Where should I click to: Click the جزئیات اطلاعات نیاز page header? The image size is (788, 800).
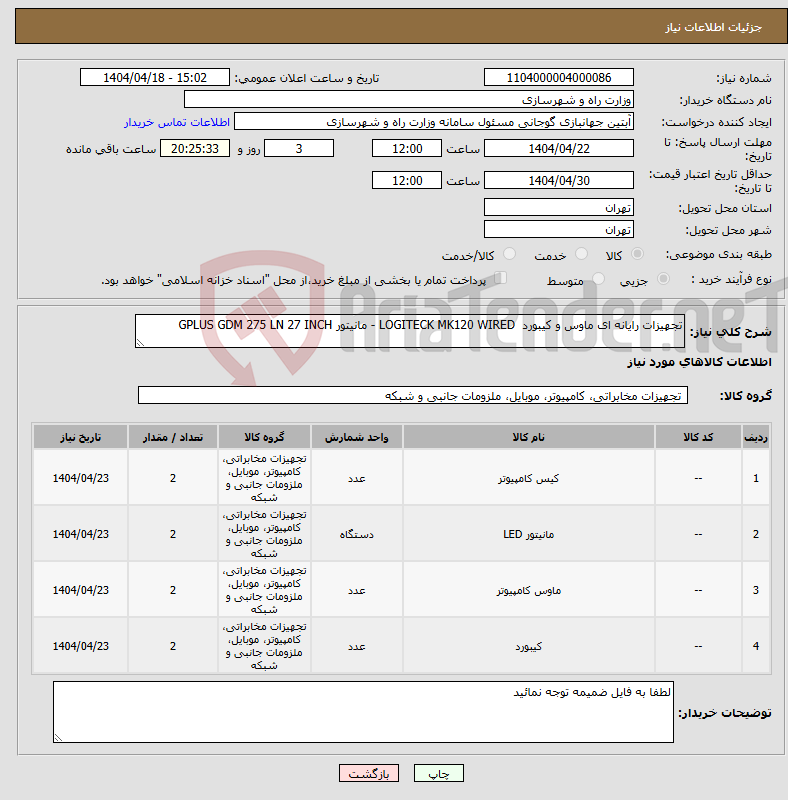click(713, 27)
